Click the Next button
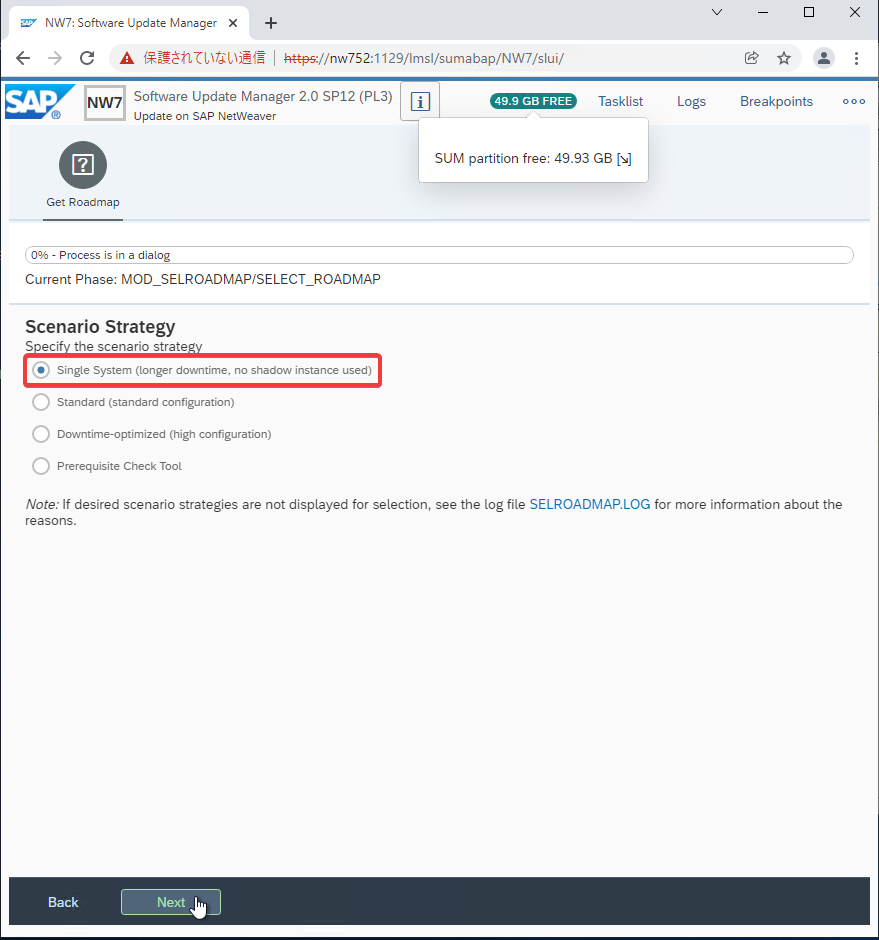Image resolution: width=879 pixels, height=940 pixels. 171,902
